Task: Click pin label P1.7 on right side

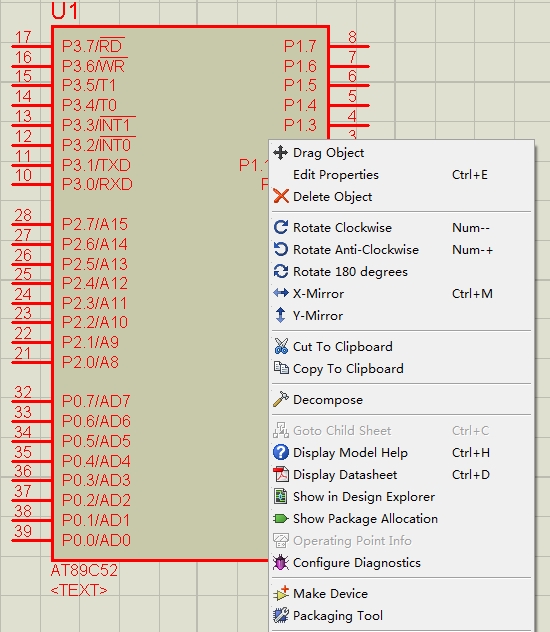Action: tap(300, 46)
